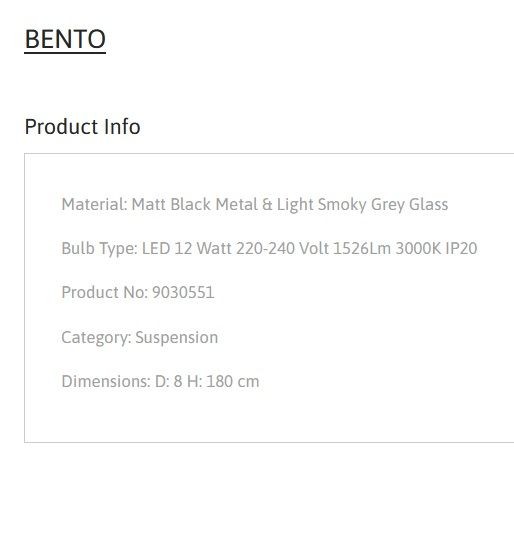
Task: Click the Bulb Type specification text
Action: [x=269, y=248]
